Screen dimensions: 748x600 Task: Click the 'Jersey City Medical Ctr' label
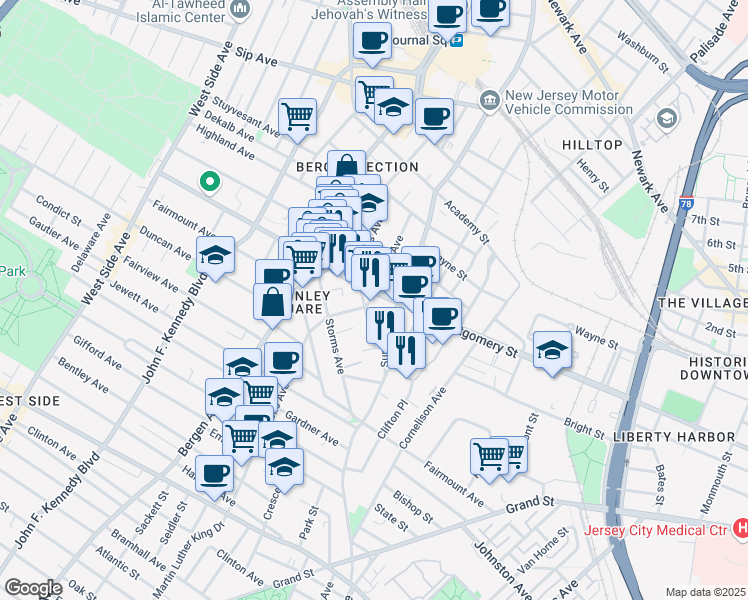655,530
